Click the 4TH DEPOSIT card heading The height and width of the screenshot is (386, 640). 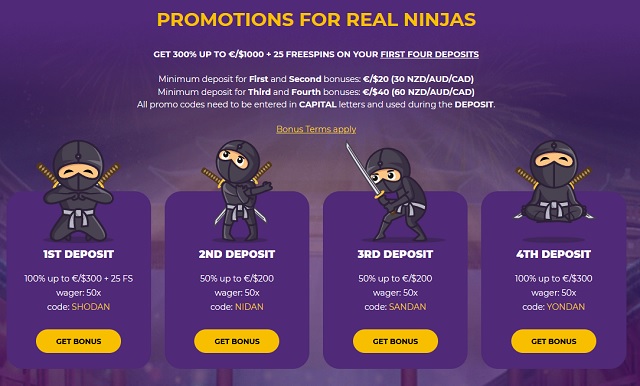point(553,254)
